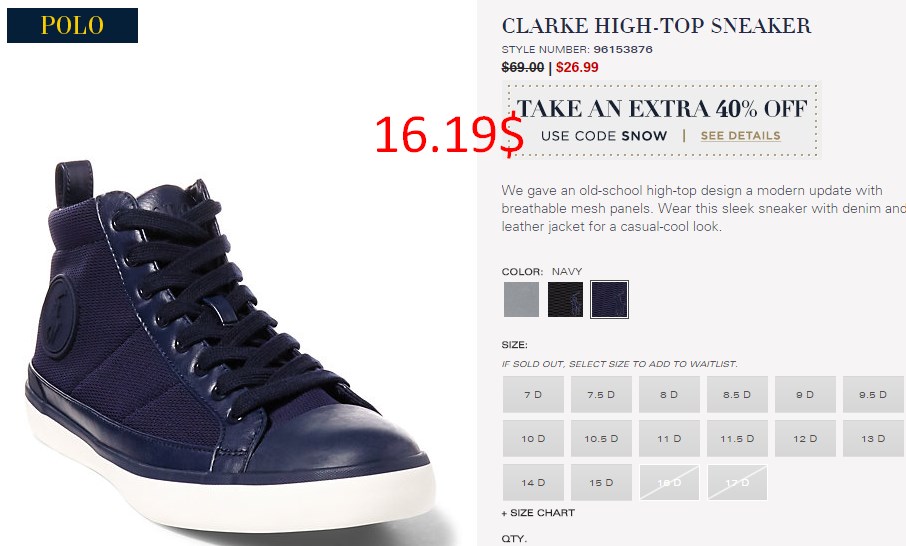This screenshot has height=546, width=906.
Task: Select the grey color swatch
Action: point(521,299)
